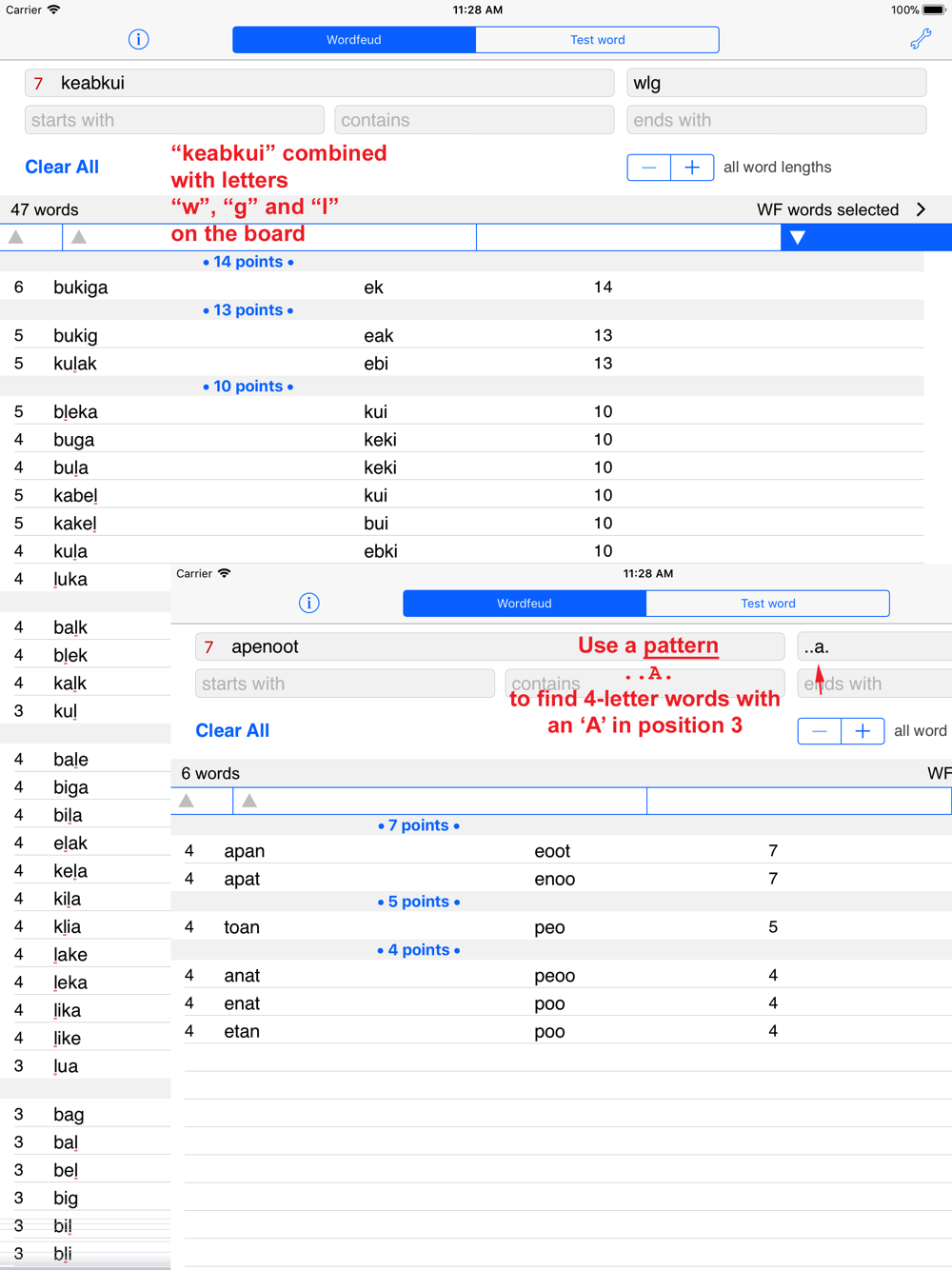Select the word balk
This screenshot has width=952, height=1270.
click(x=70, y=627)
